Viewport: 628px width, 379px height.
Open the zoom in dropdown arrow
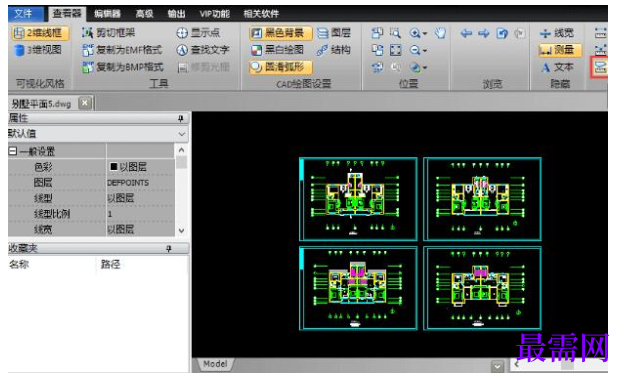(425, 34)
